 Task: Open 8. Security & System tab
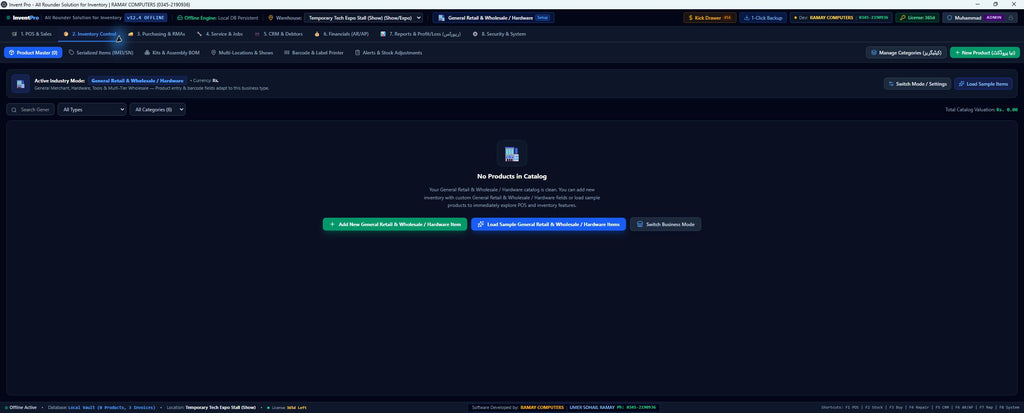(499, 33)
